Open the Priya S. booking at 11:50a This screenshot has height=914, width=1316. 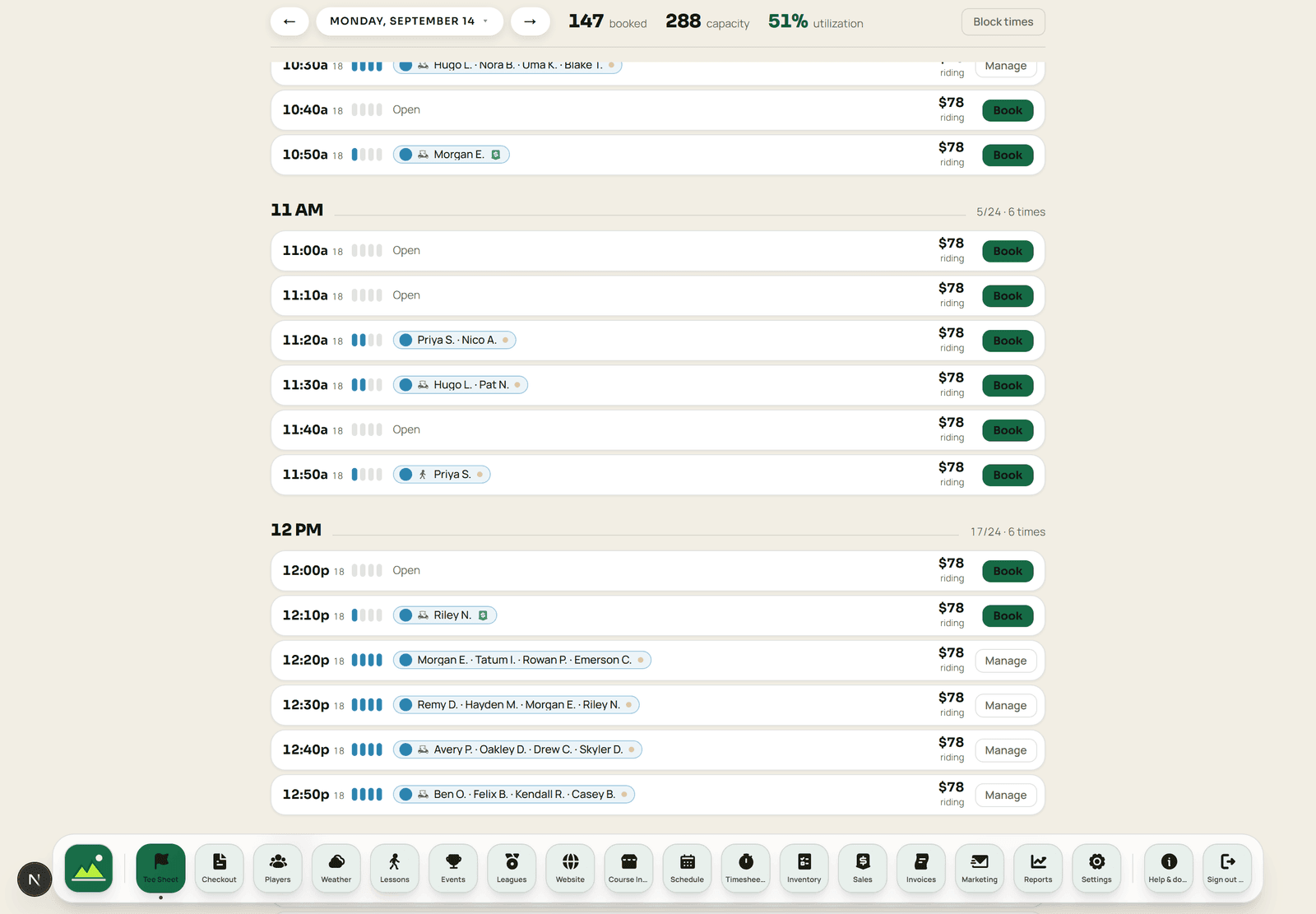click(x=442, y=475)
